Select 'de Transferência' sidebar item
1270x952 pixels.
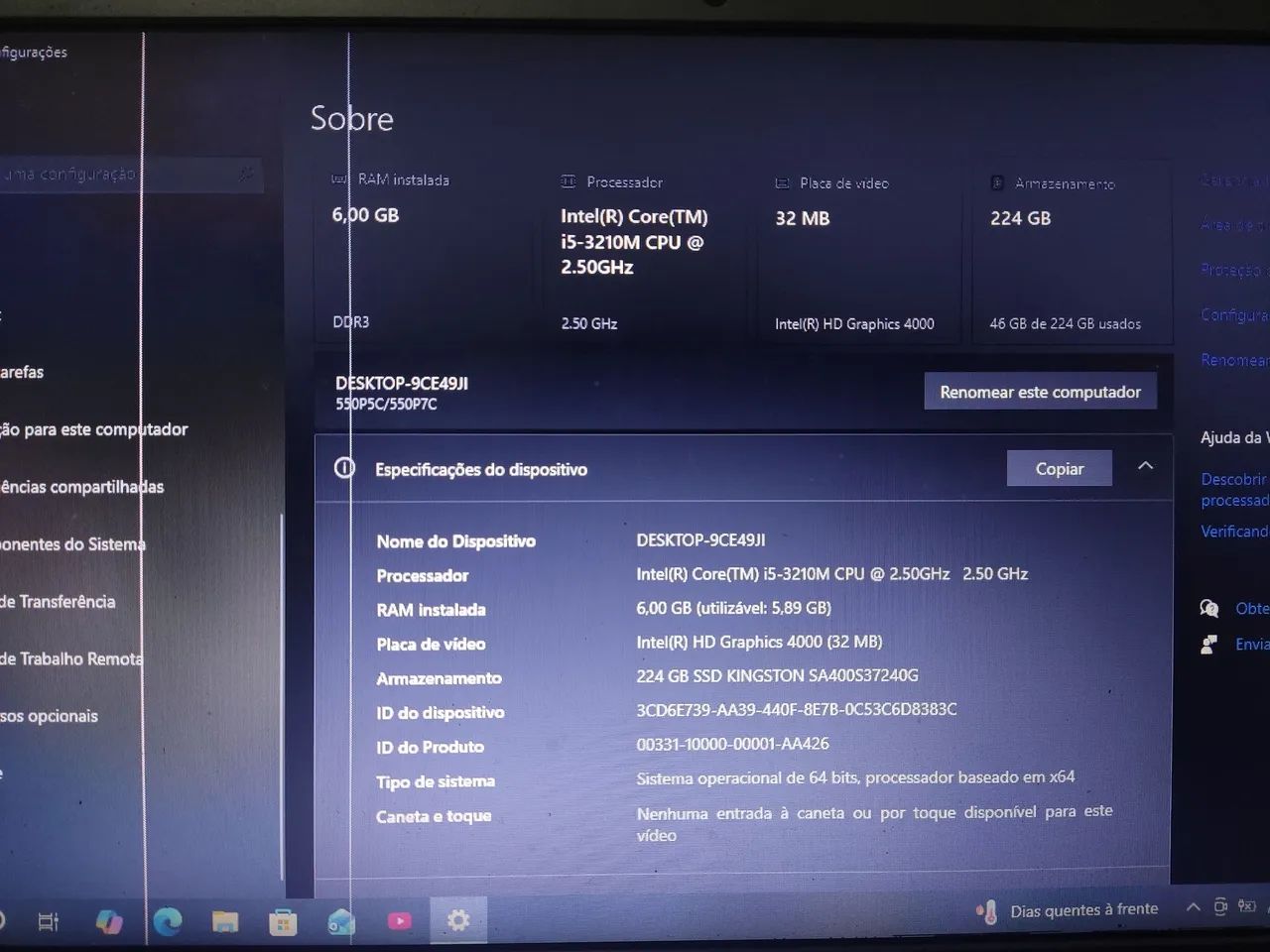[58, 602]
